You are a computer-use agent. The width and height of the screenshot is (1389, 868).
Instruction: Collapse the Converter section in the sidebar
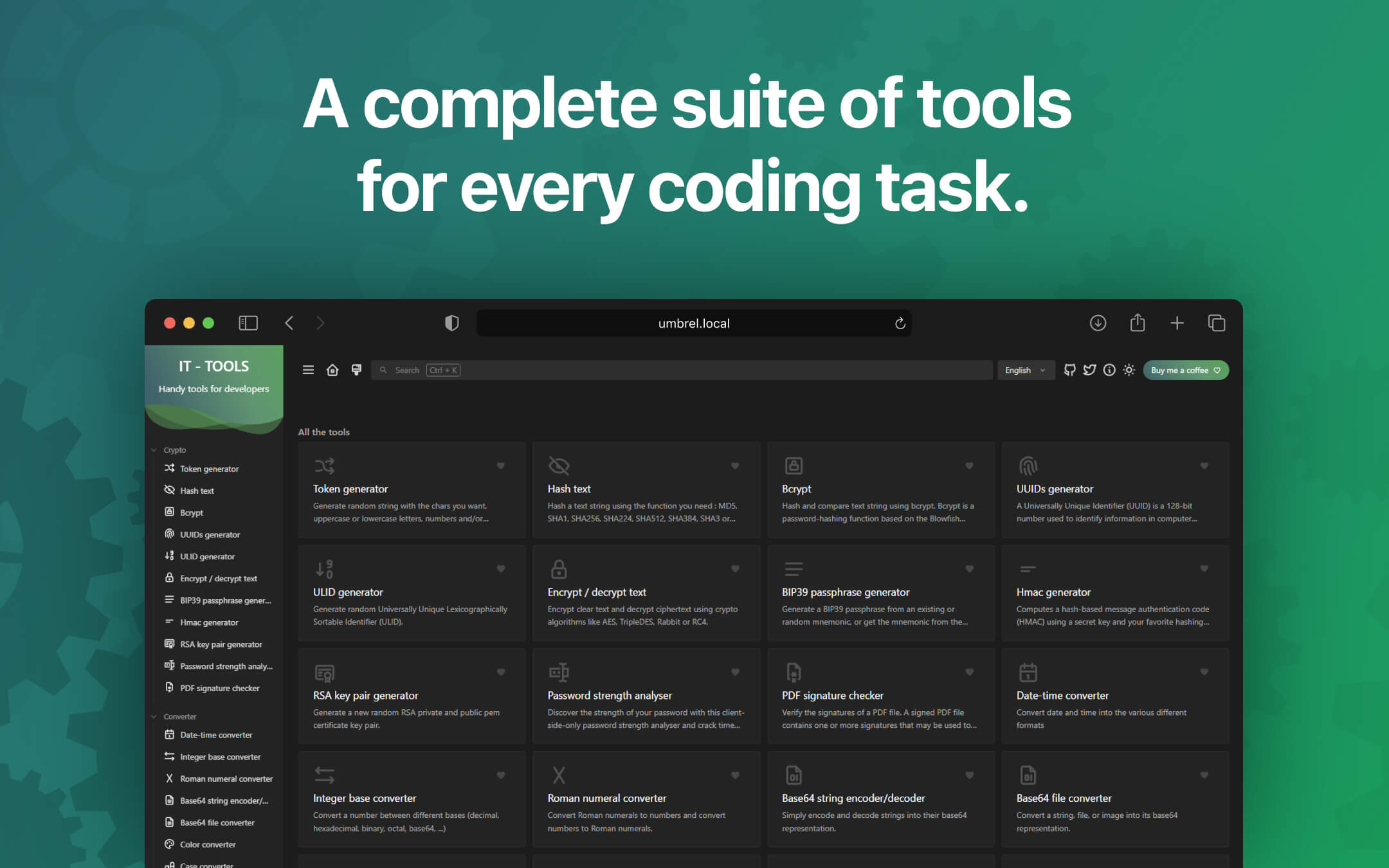pyautogui.click(x=154, y=716)
